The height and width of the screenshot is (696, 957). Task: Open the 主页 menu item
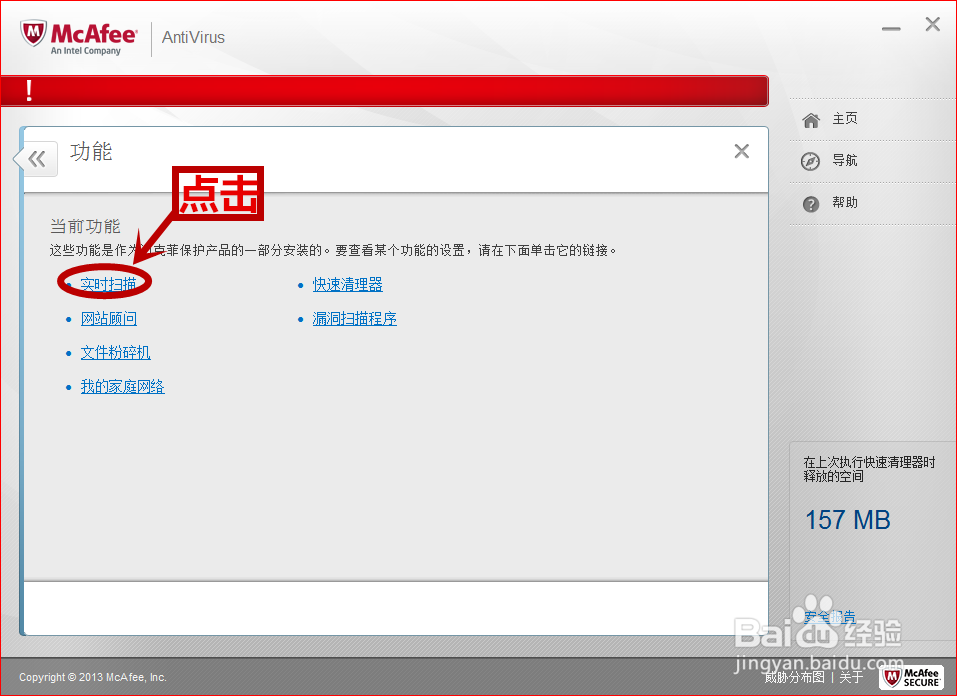point(845,118)
